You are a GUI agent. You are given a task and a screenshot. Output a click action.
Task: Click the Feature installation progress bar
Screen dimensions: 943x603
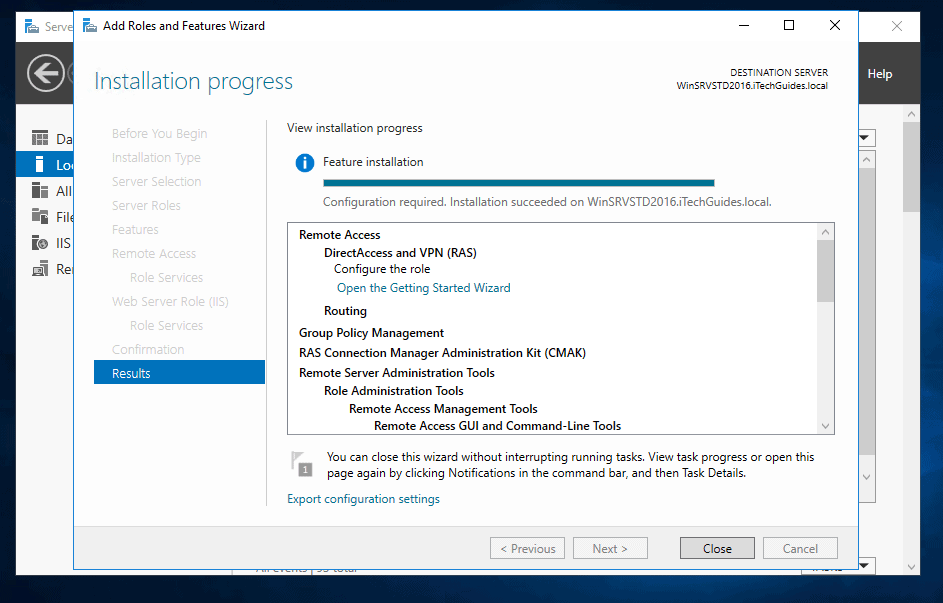point(518,183)
